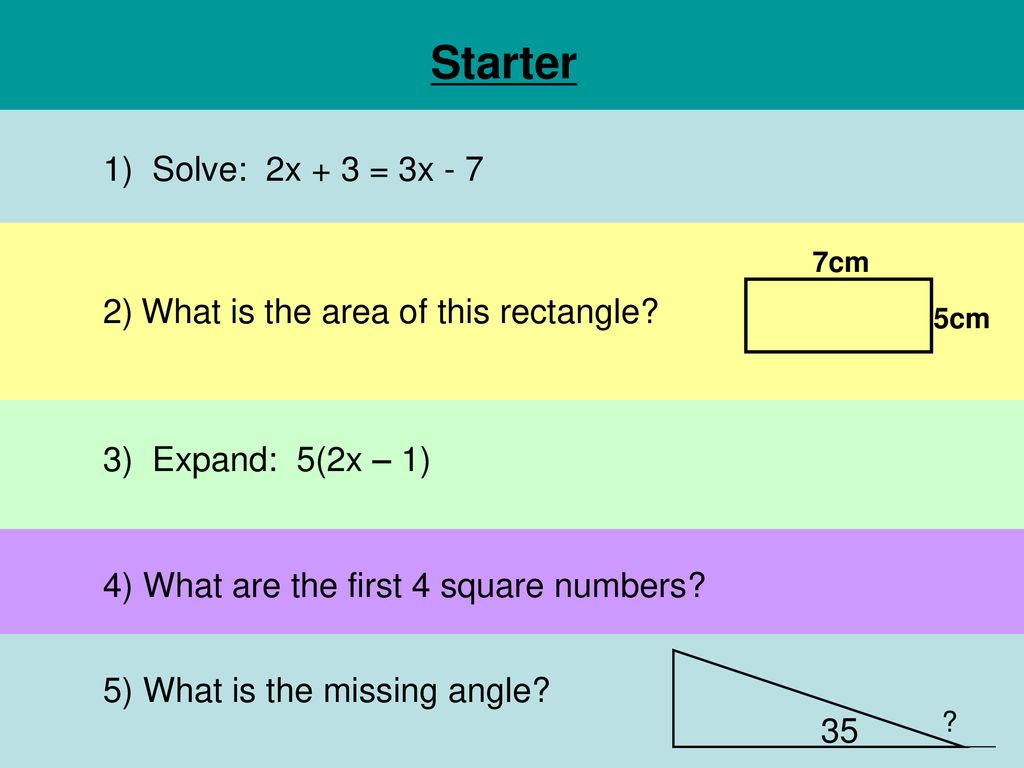Select the 7cm label above the rectangle

pos(840,263)
